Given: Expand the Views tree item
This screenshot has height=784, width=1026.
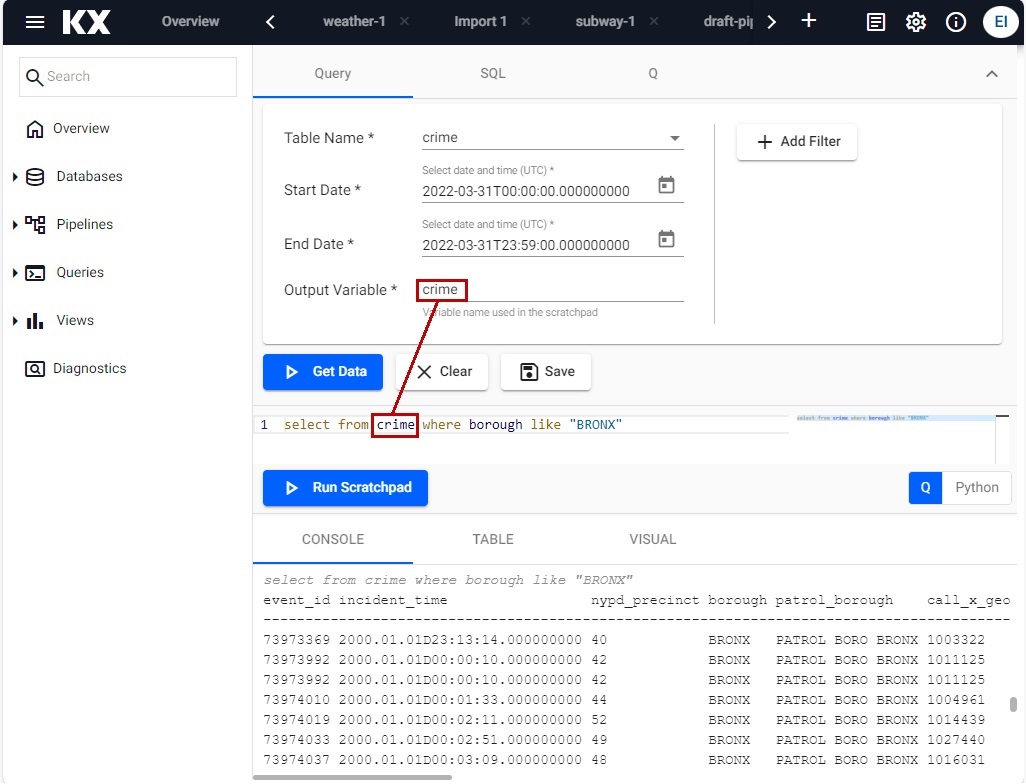Looking at the screenshot, I should click(x=15, y=321).
